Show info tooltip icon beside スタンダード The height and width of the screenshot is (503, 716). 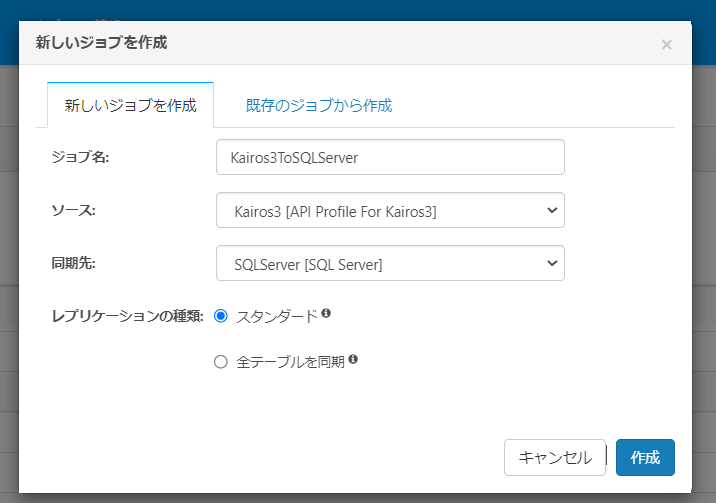tap(326, 314)
